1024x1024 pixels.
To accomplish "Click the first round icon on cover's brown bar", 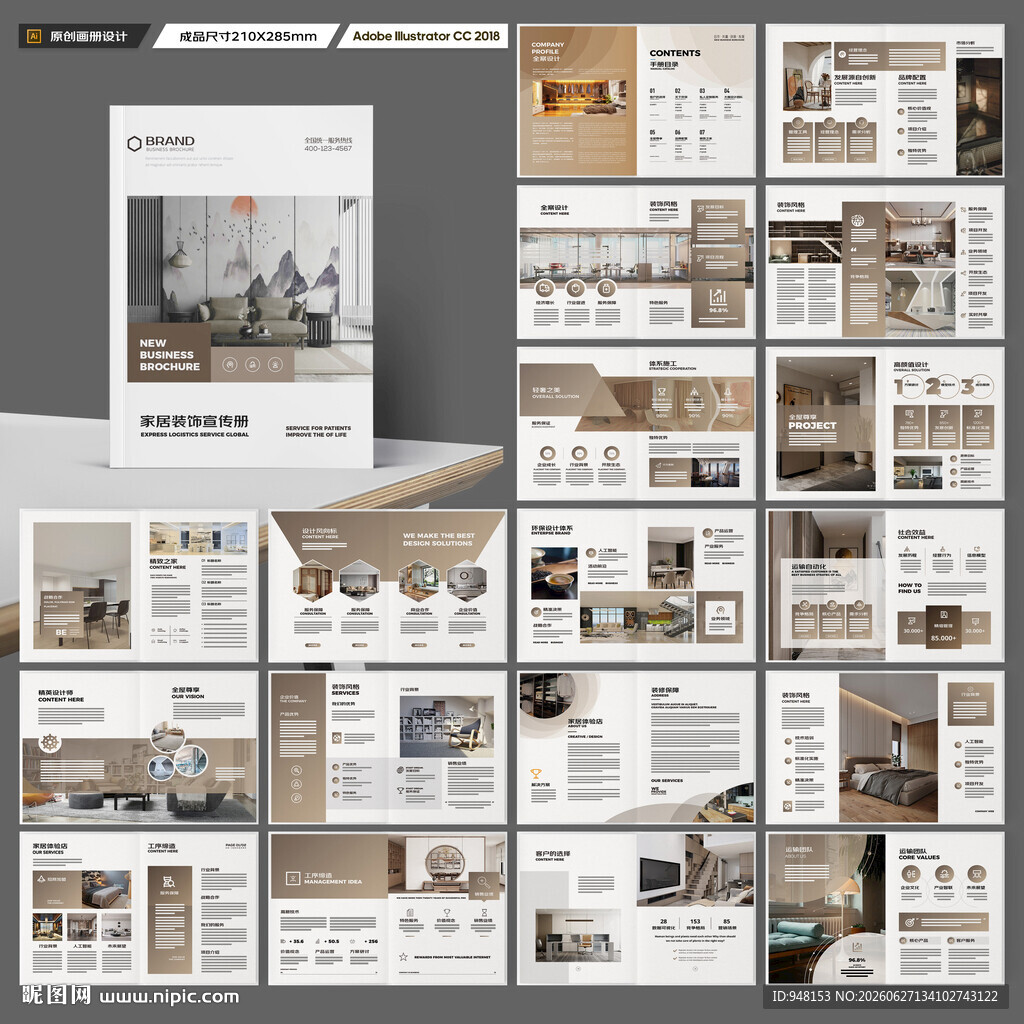I will point(229,364).
